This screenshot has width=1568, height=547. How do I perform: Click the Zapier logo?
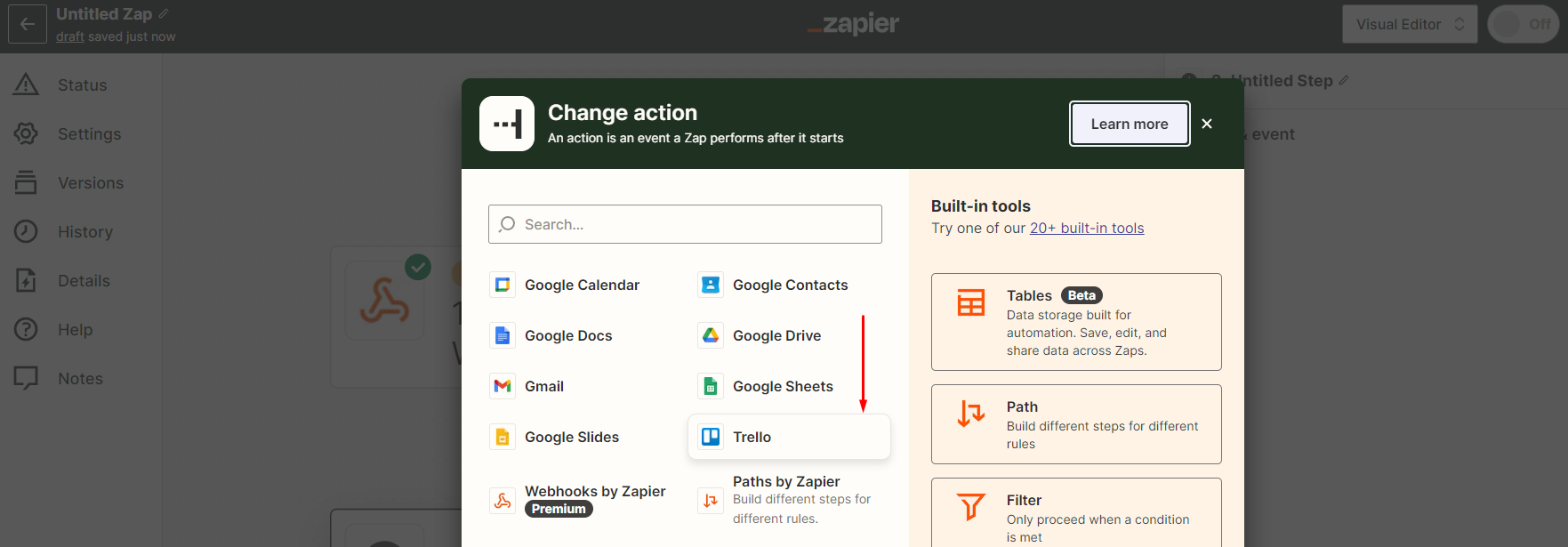click(x=854, y=24)
